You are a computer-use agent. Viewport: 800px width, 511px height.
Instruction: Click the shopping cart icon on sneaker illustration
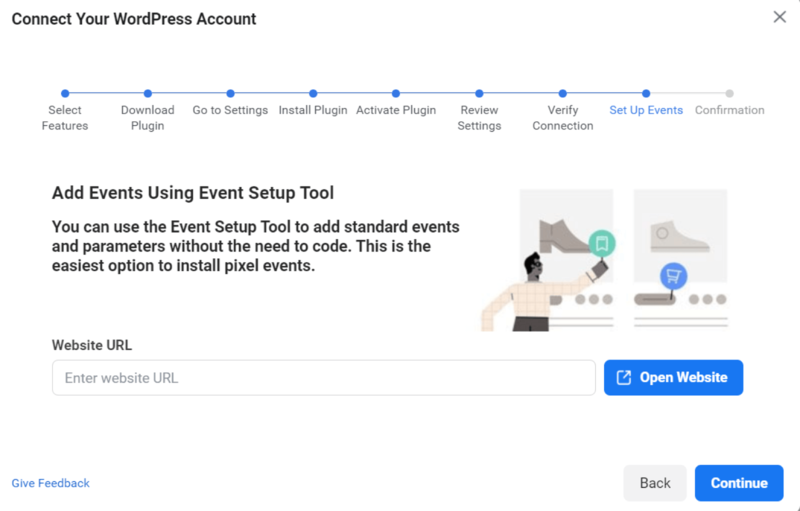point(672,275)
